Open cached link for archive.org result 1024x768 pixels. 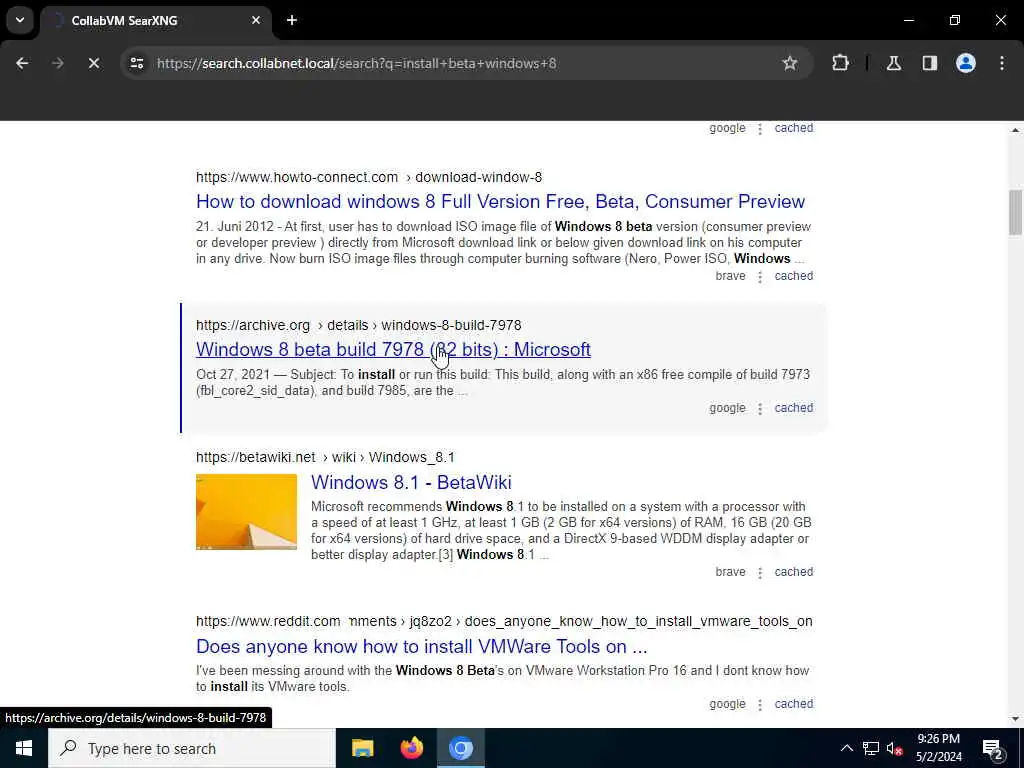click(793, 408)
